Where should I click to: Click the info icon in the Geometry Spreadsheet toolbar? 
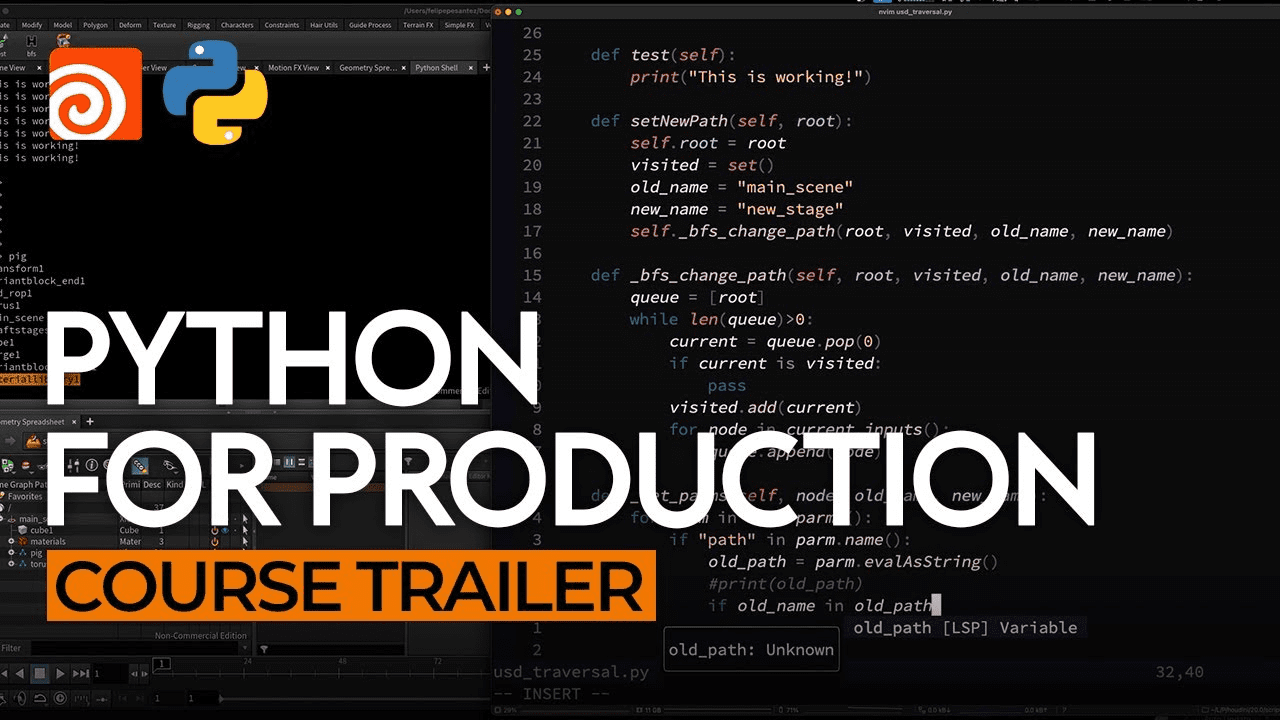click(x=91, y=464)
